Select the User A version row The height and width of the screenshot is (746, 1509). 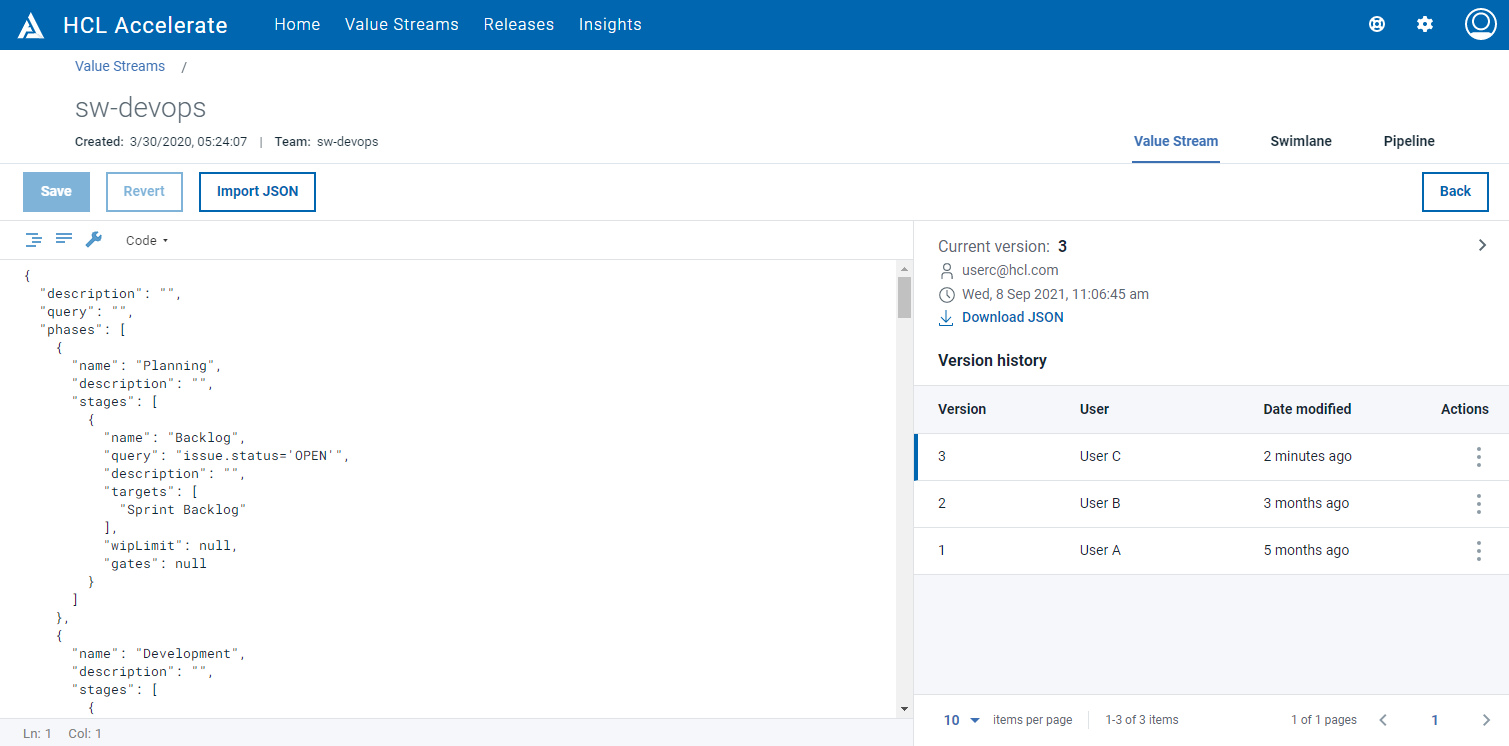[x=1211, y=551]
